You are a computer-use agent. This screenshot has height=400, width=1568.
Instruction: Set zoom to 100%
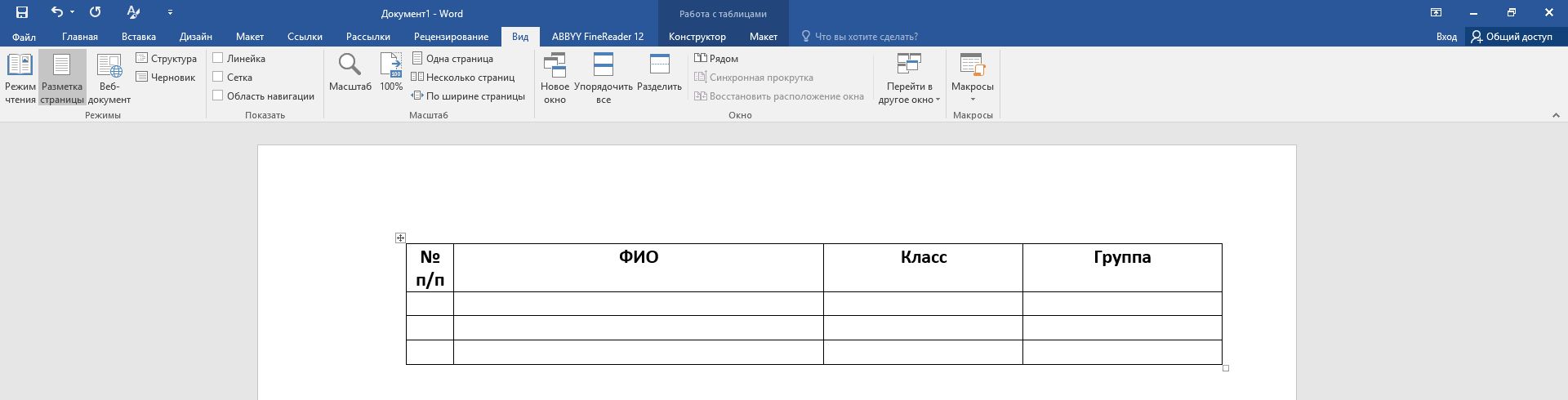391,72
